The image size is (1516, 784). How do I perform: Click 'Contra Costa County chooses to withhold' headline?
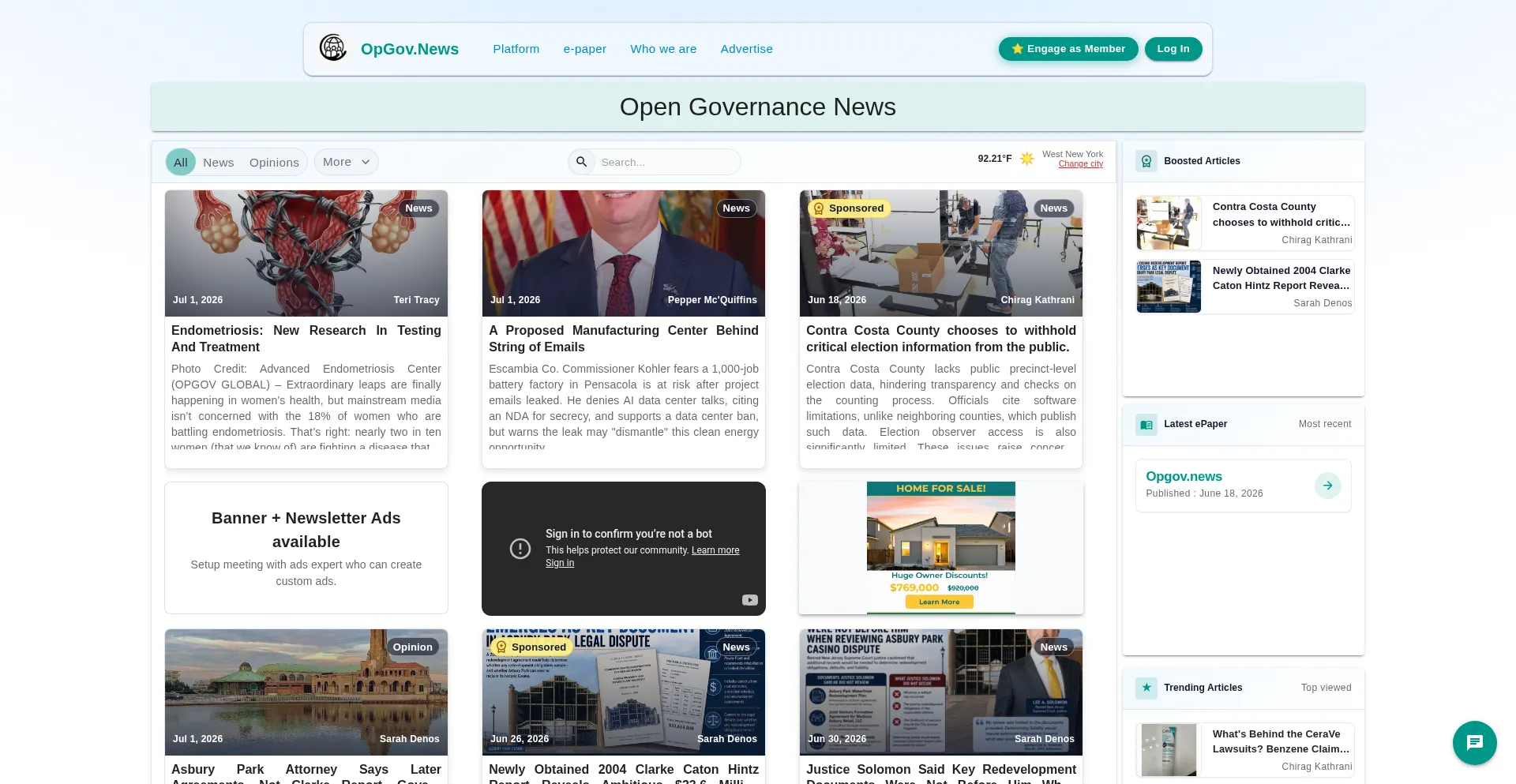(941, 339)
